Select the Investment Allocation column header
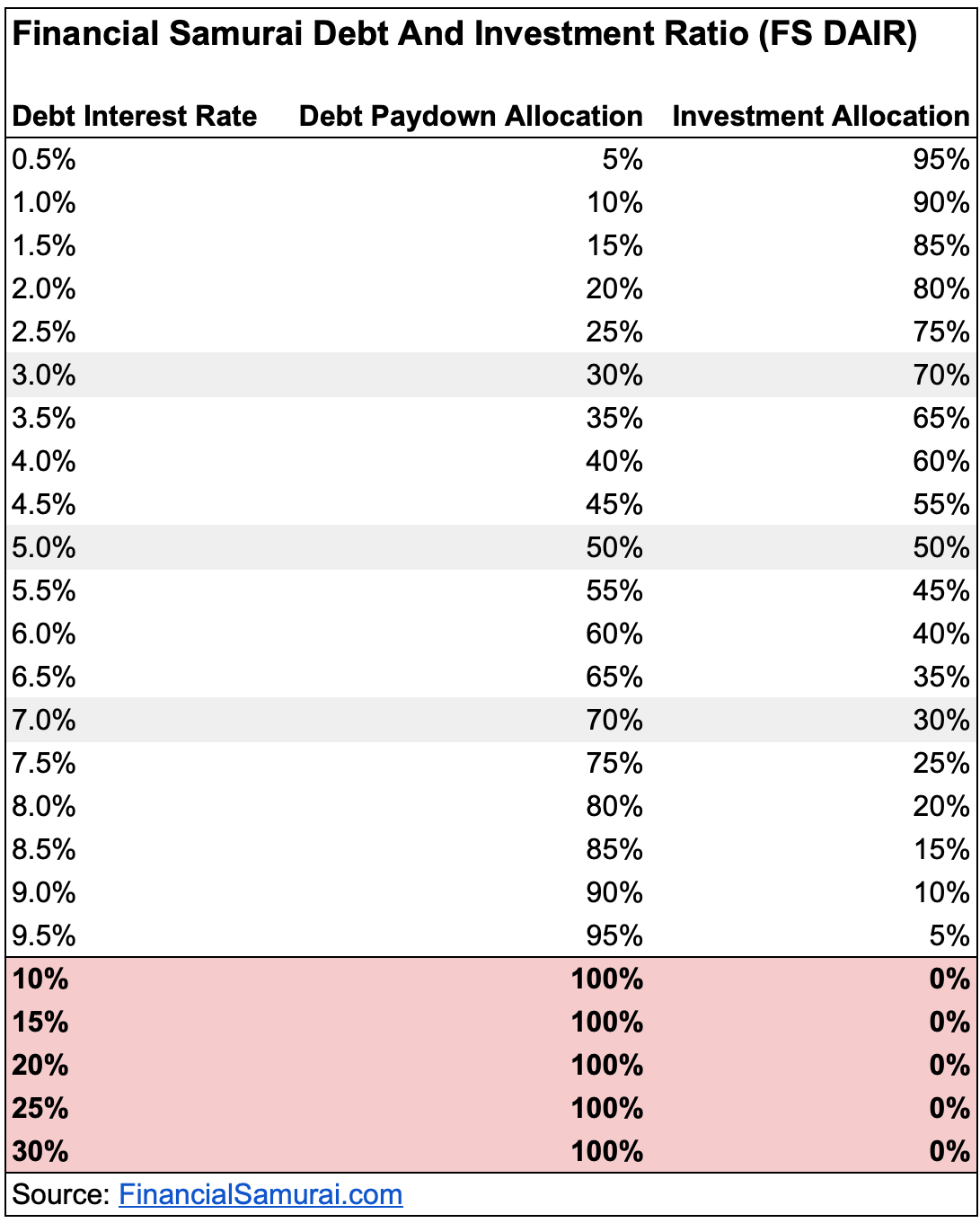The width and height of the screenshot is (980, 1223). tap(821, 116)
